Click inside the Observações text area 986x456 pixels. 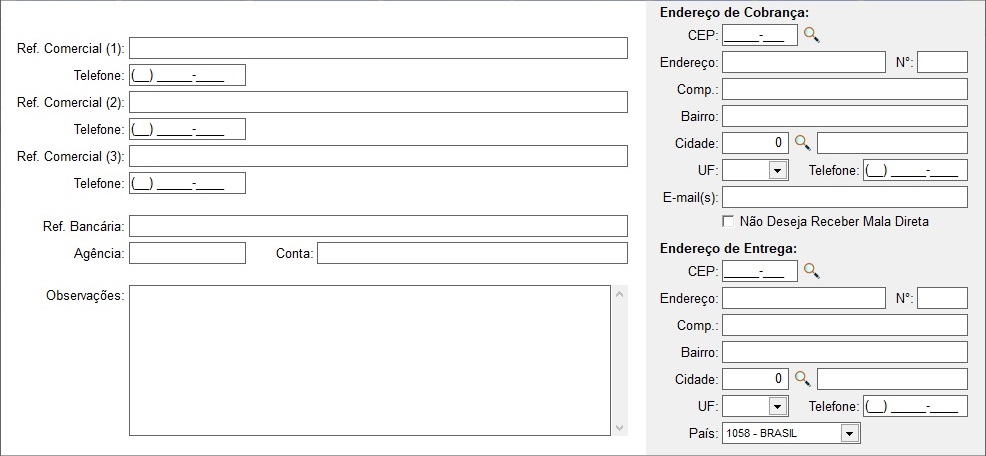pyautogui.click(x=370, y=360)
